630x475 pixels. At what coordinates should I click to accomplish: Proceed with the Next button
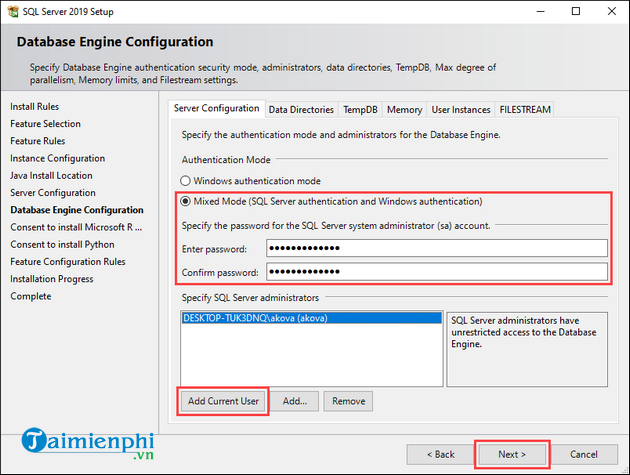point(512,455)
